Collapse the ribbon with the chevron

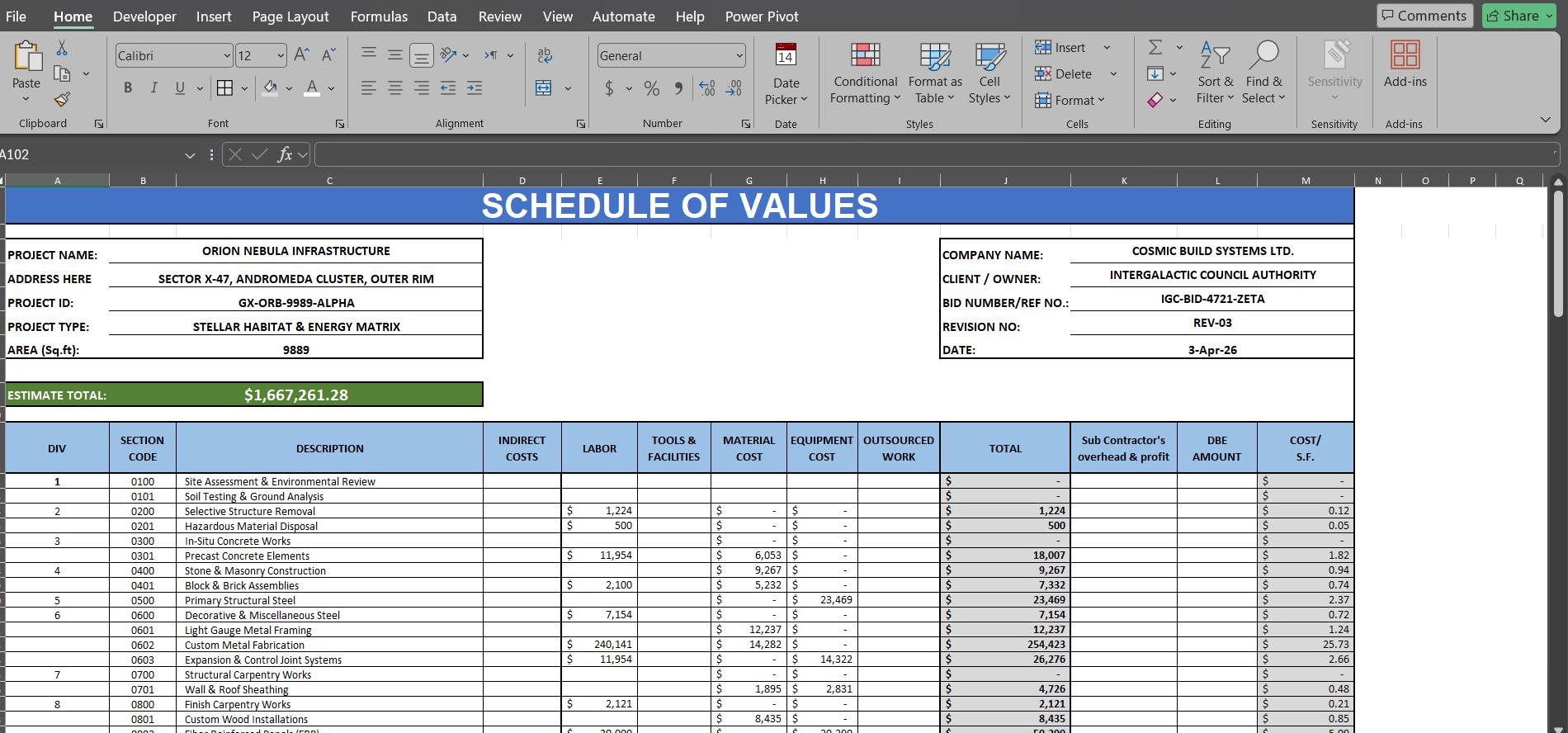(x=1545, y=121)
